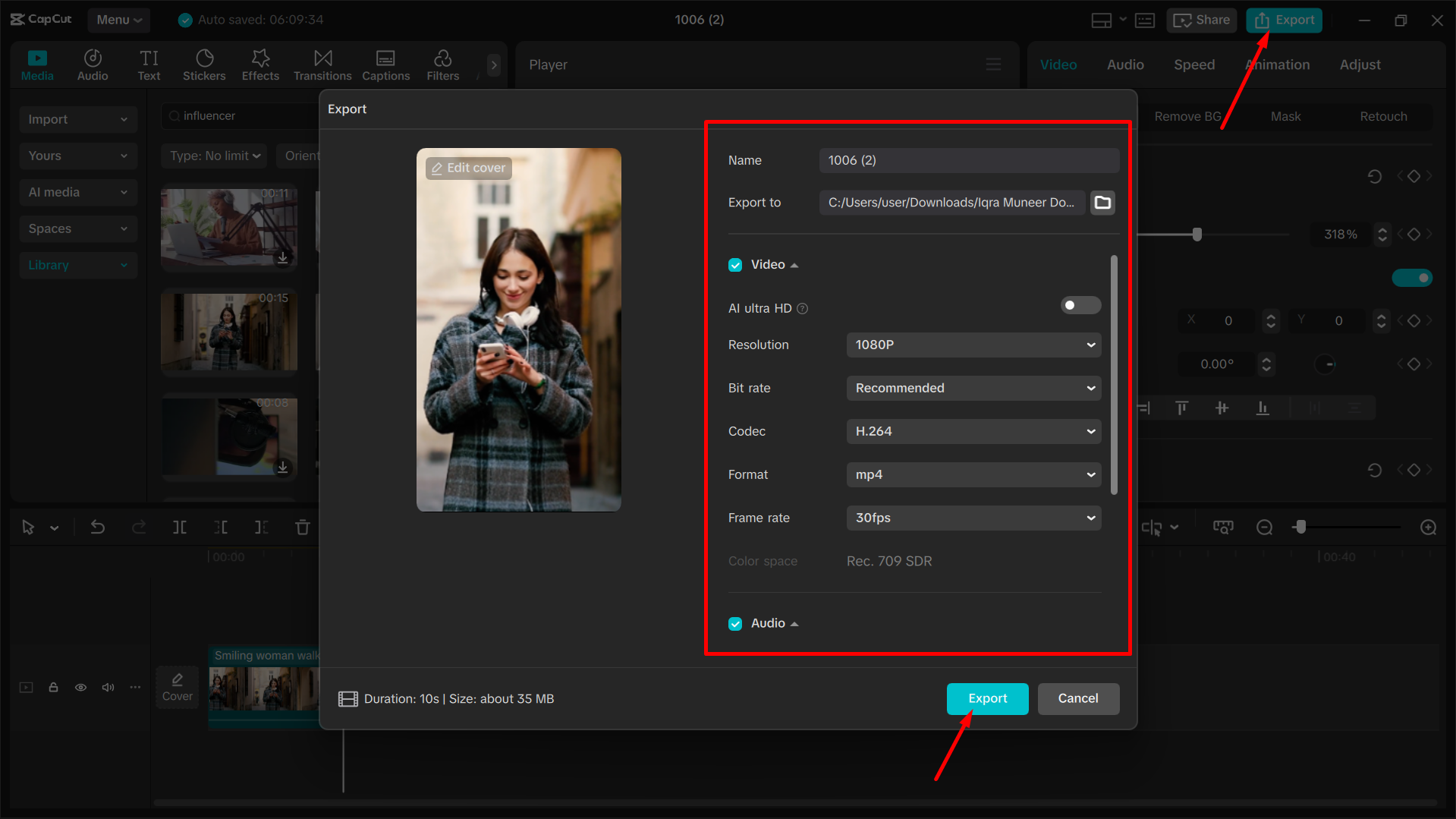Click Cancel to close the Export dialog
Viewport: 1456px width, 819px height.
[1078, 698]
